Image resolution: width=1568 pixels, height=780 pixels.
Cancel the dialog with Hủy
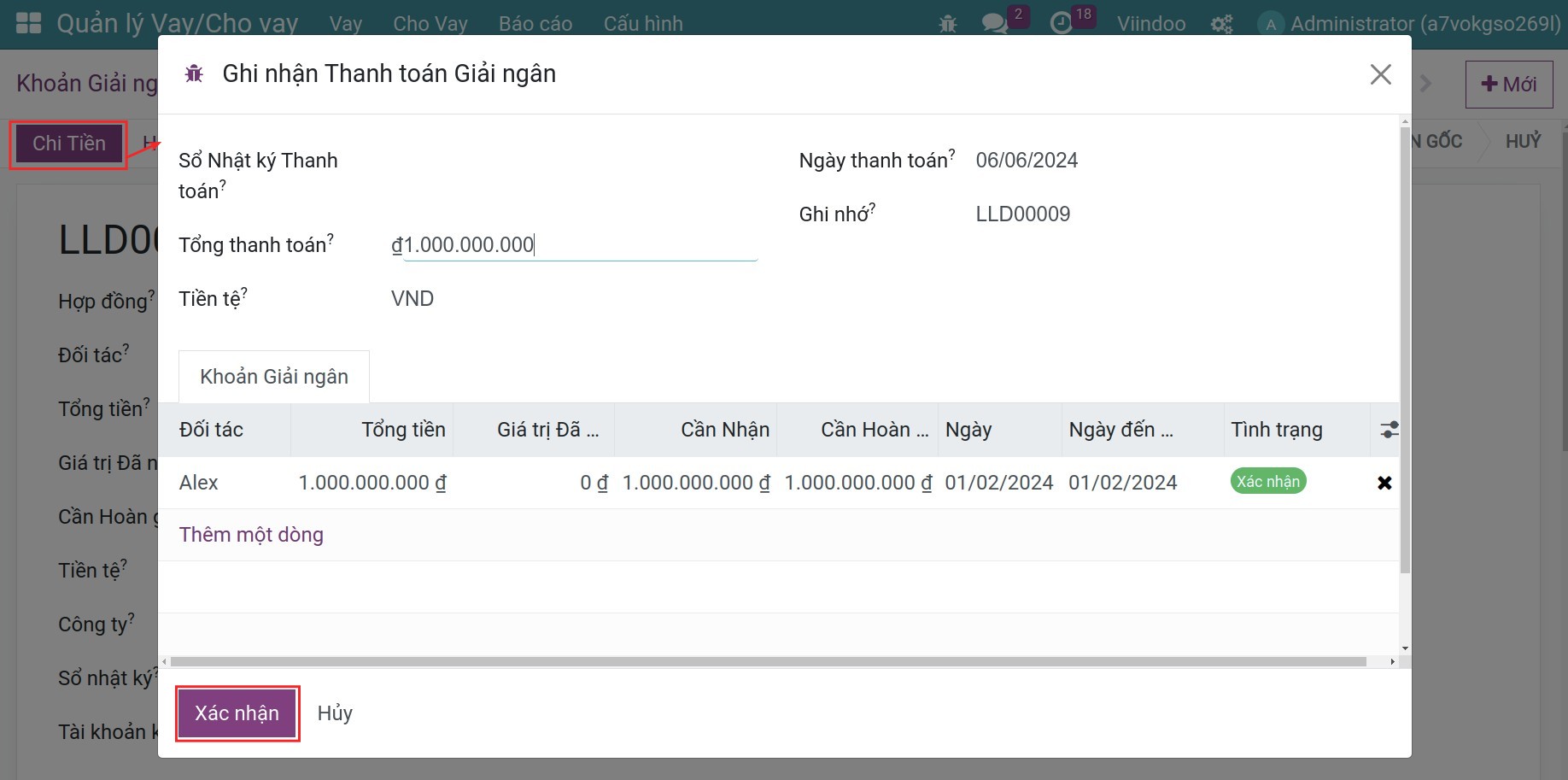point(335,713)
